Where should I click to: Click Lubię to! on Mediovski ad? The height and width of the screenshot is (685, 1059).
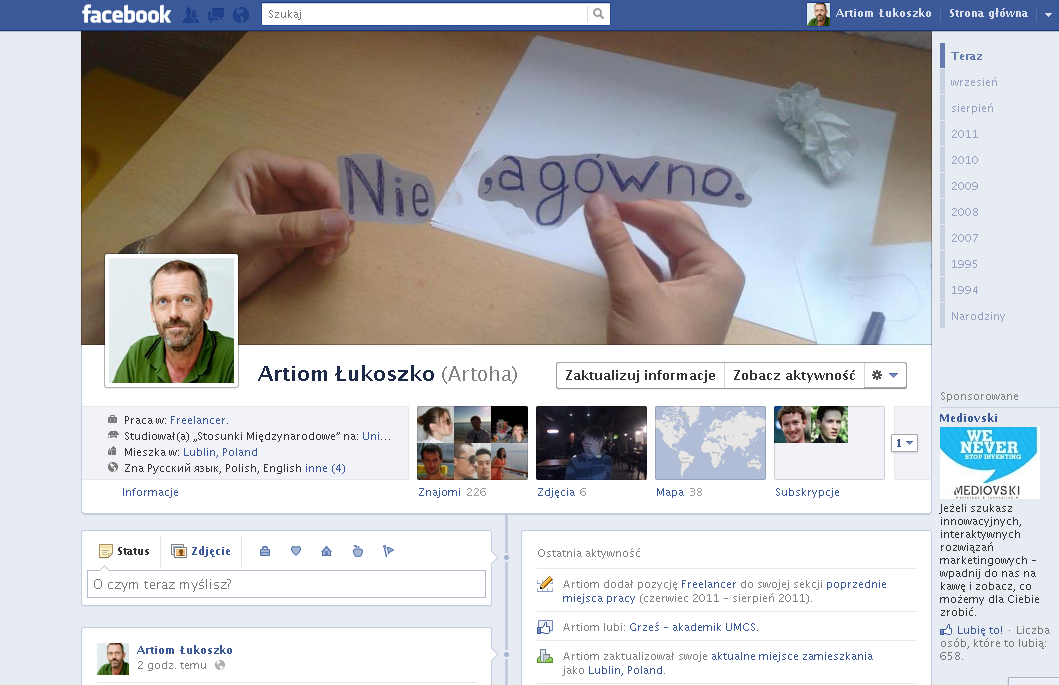[979, 630]
